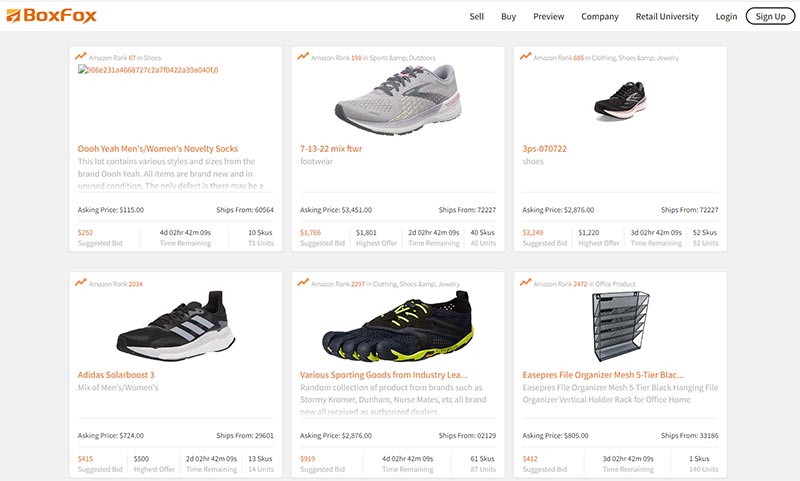Open the 3ps-070722 listing
This screenshot has height=481, width=800.
(544, 149)
